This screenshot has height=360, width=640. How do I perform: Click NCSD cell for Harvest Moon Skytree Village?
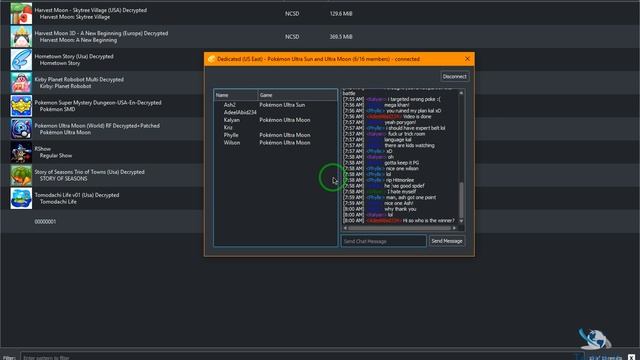(x=292, y=13)
